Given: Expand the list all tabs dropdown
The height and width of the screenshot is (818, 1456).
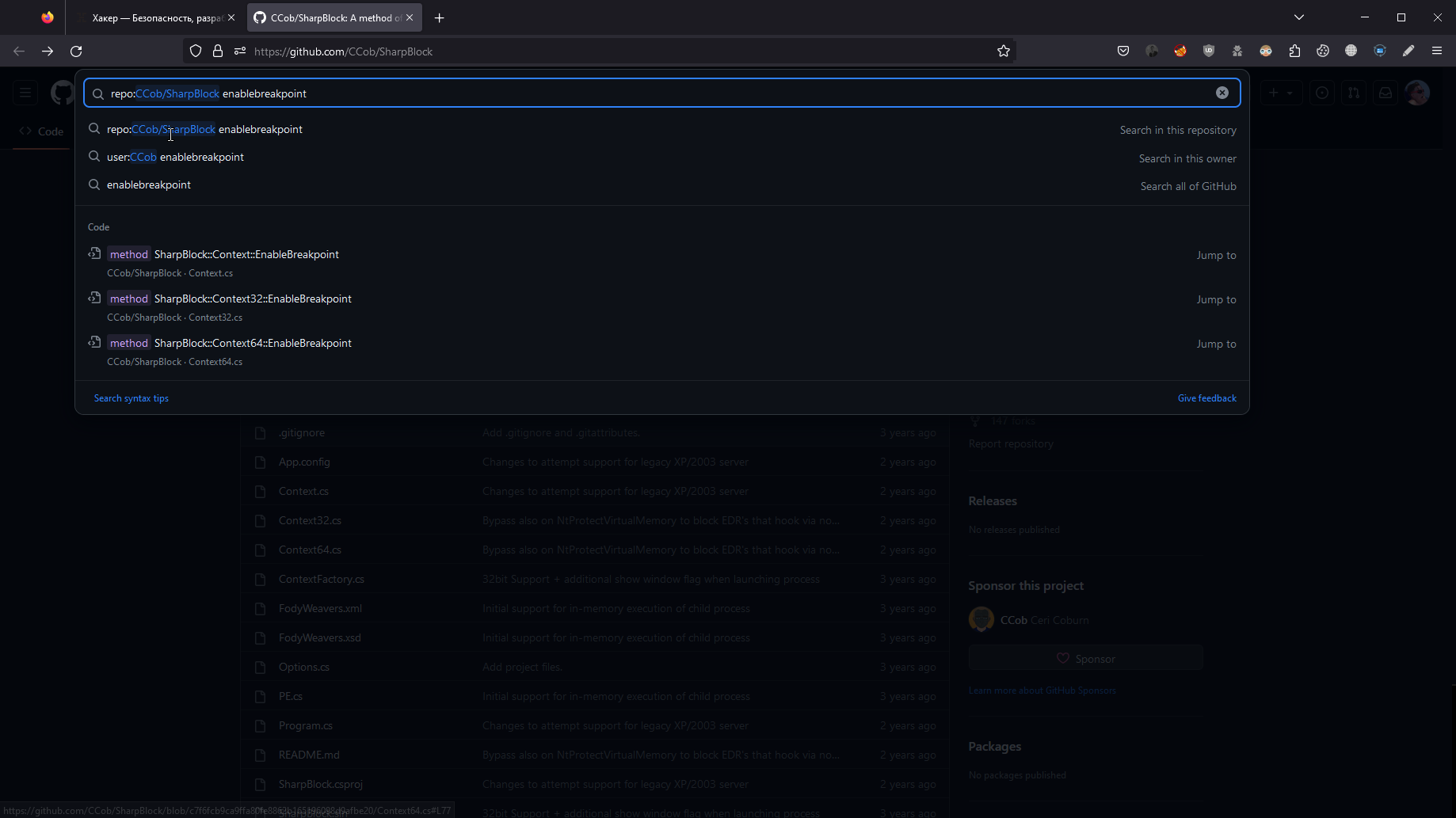Looking at the screenshot, I should click(1299, 17).
